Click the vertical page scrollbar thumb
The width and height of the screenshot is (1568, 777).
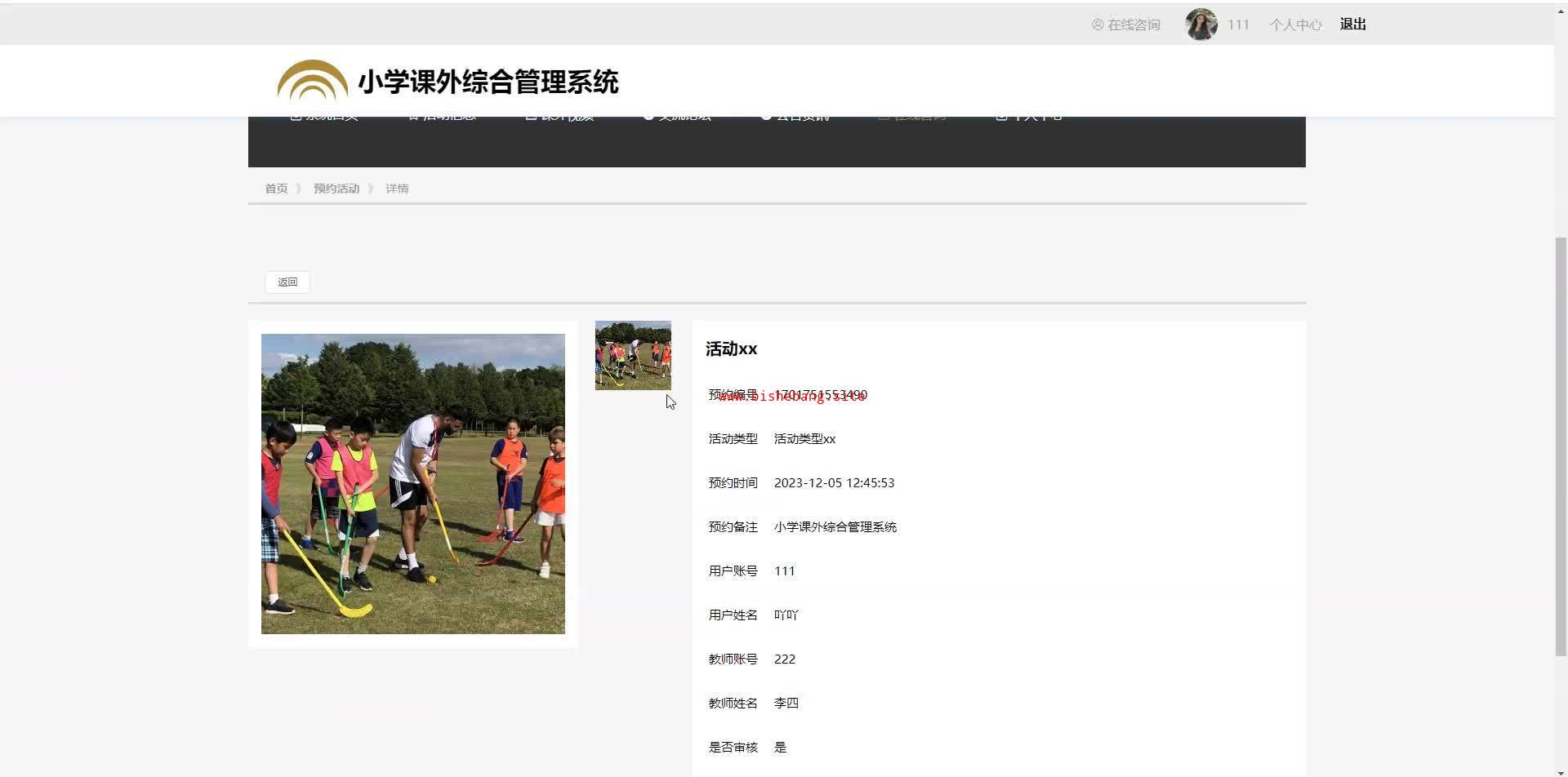tap(1561, 446)
